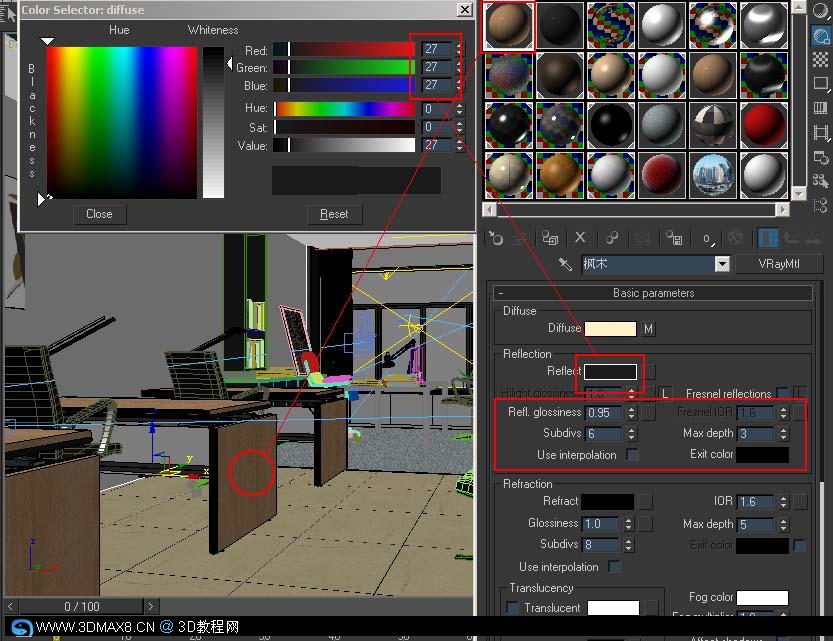
Task: Adjust the Refl. glossiness spinner
Action: click(x=631, y=413)
